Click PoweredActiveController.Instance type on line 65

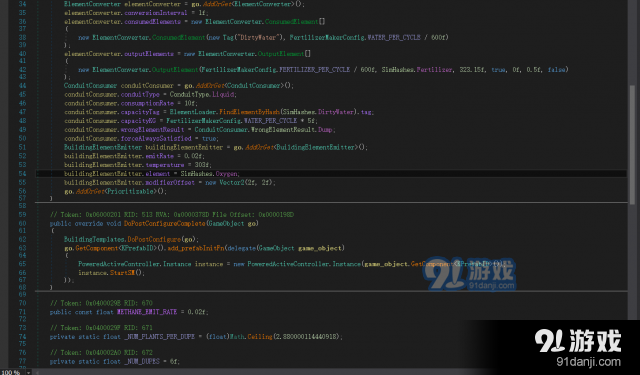tap(135, 264)
